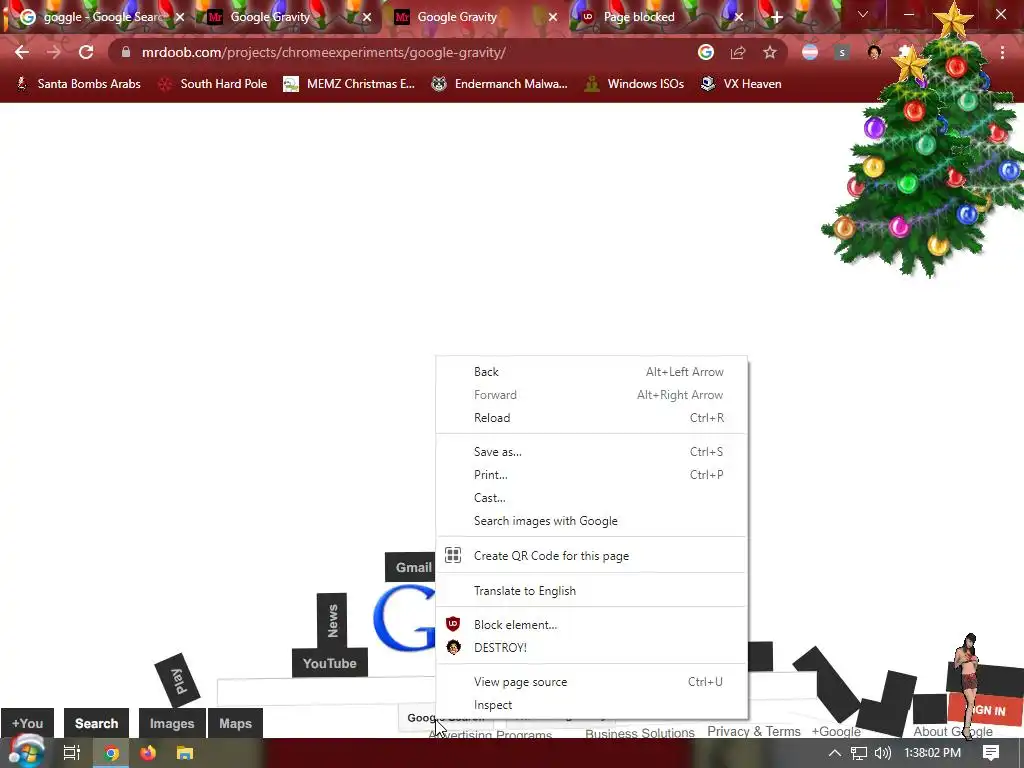Viewport: 1024px width, 768px height.
Task: Open the Windows Start button
Action: coord(25,752)
